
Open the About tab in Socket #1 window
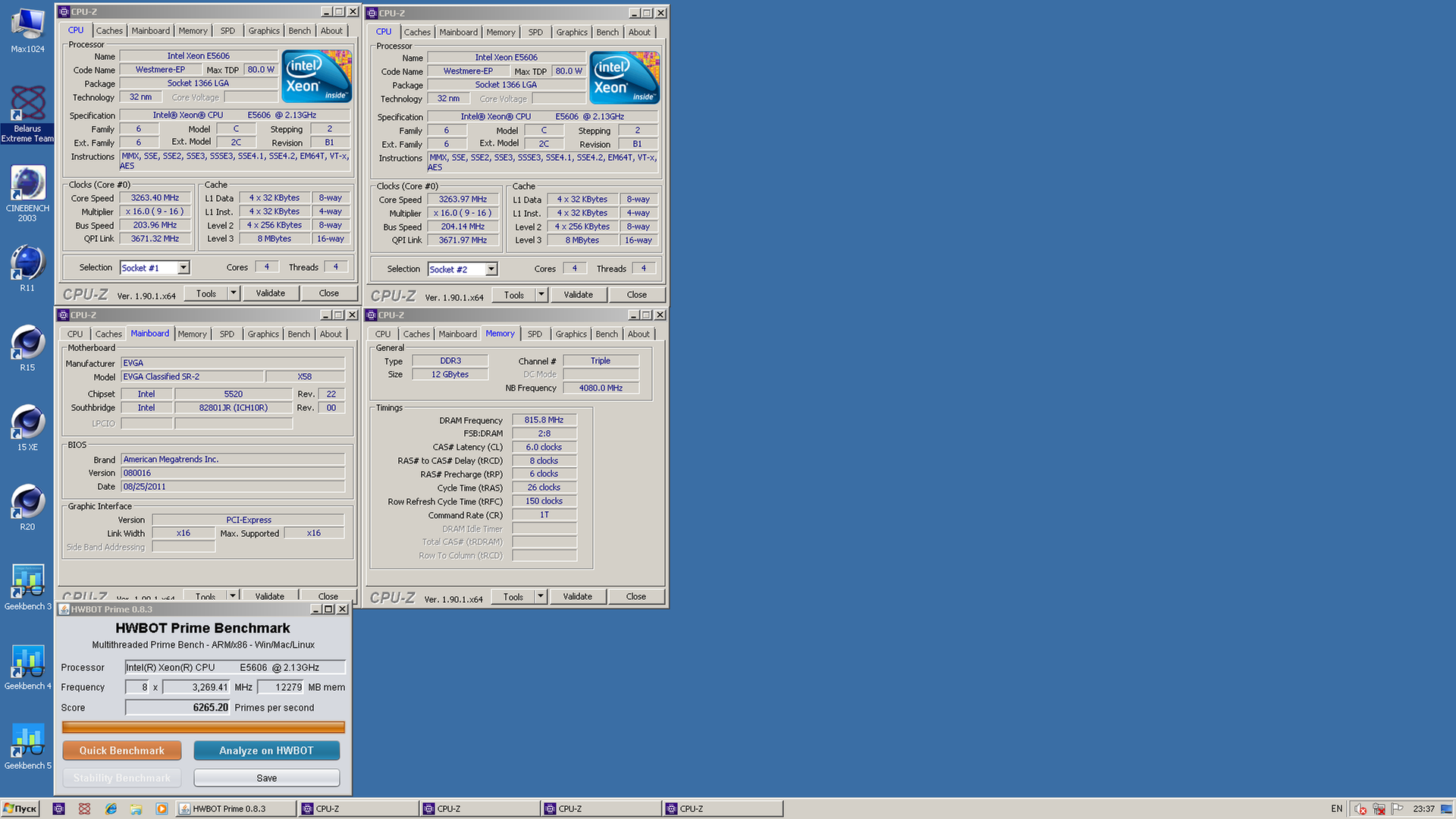coord(331,31)
